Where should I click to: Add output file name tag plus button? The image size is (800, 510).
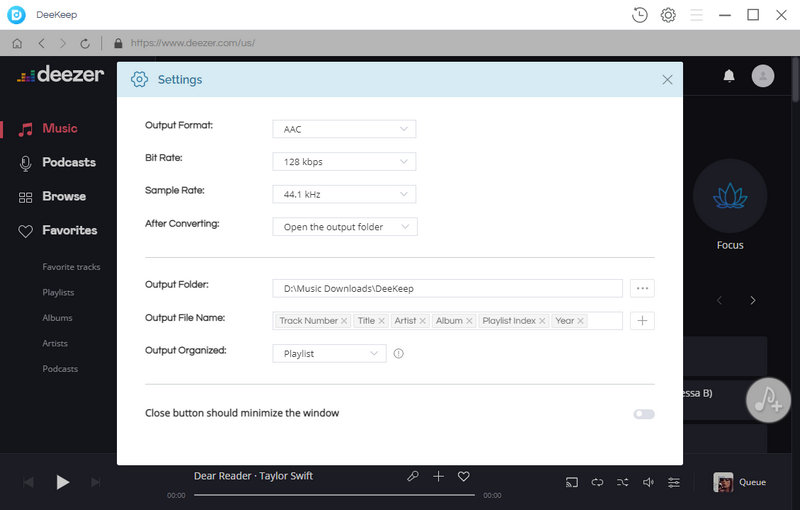coord(642,321)
